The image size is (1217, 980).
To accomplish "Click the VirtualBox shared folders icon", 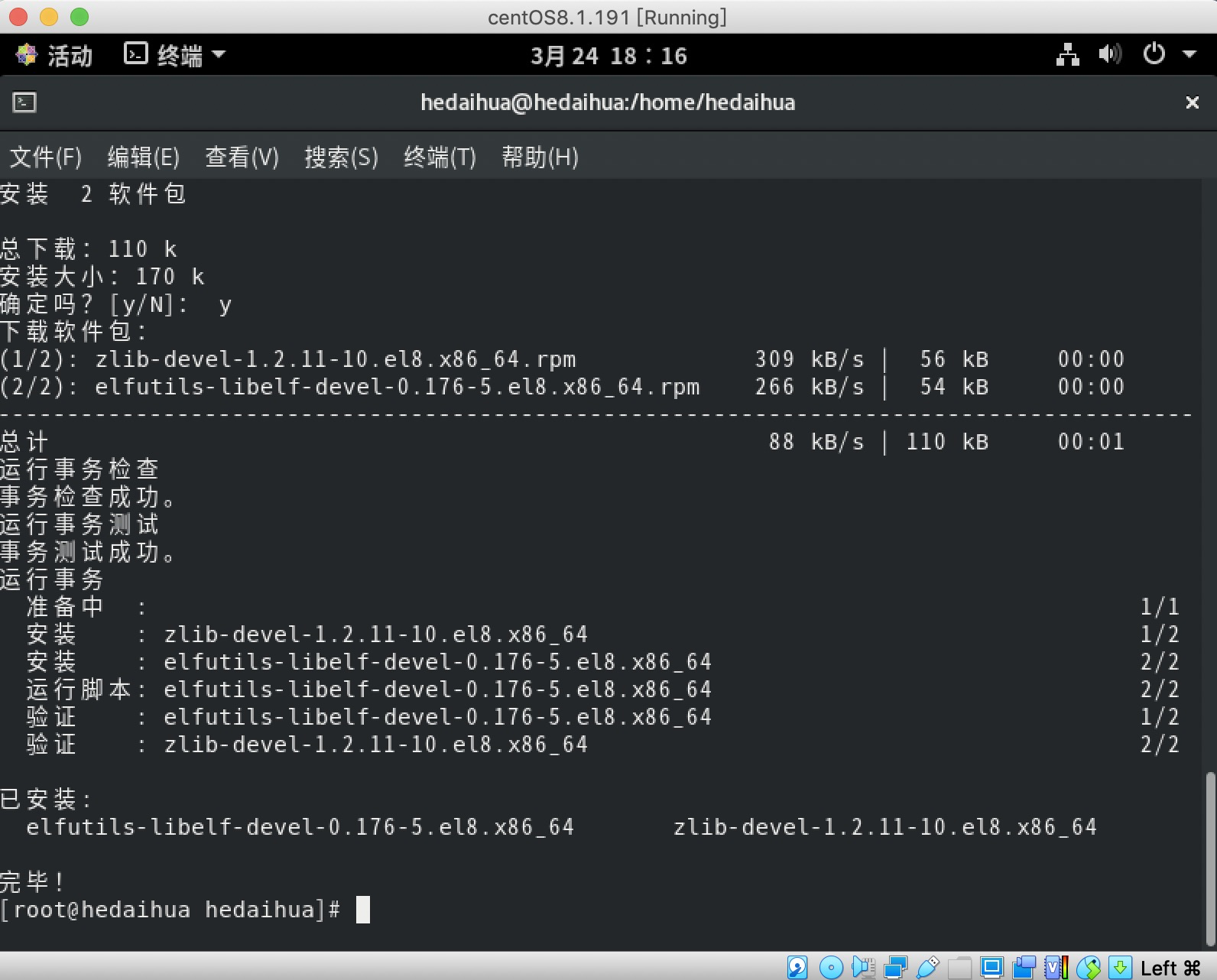I will 959,967.
